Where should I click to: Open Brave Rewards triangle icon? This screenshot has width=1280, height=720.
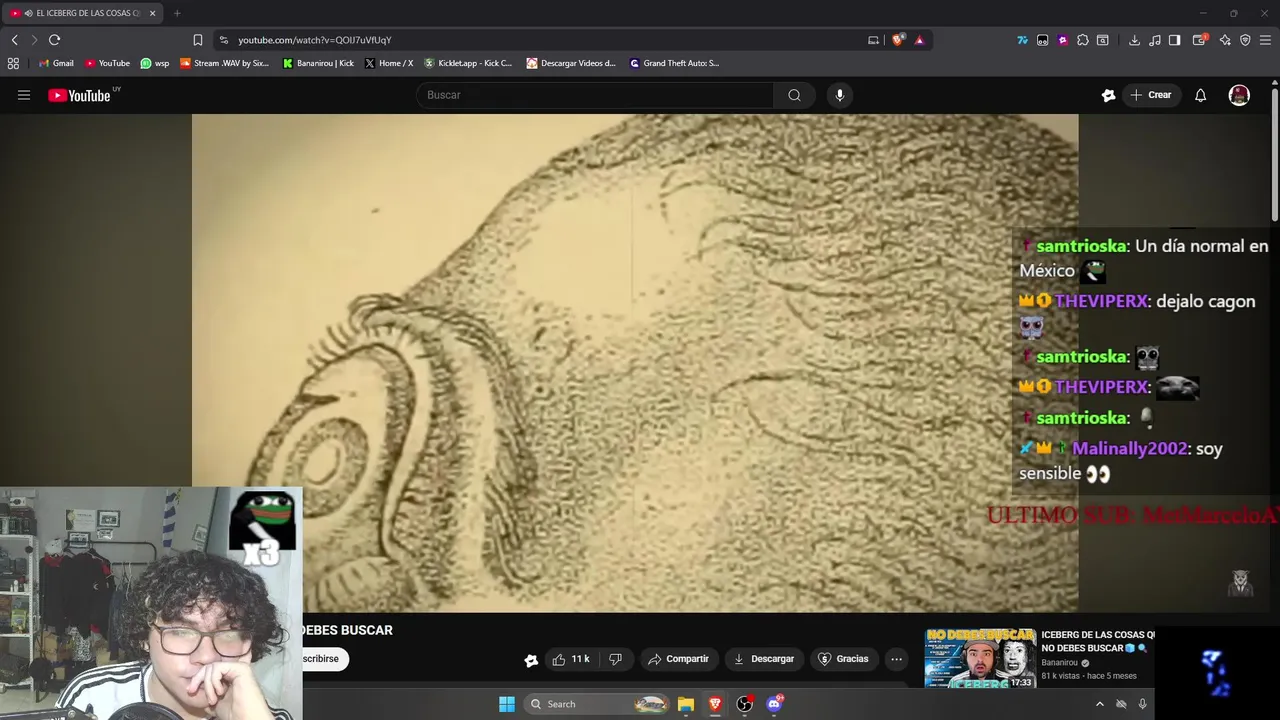click(919, 40)
